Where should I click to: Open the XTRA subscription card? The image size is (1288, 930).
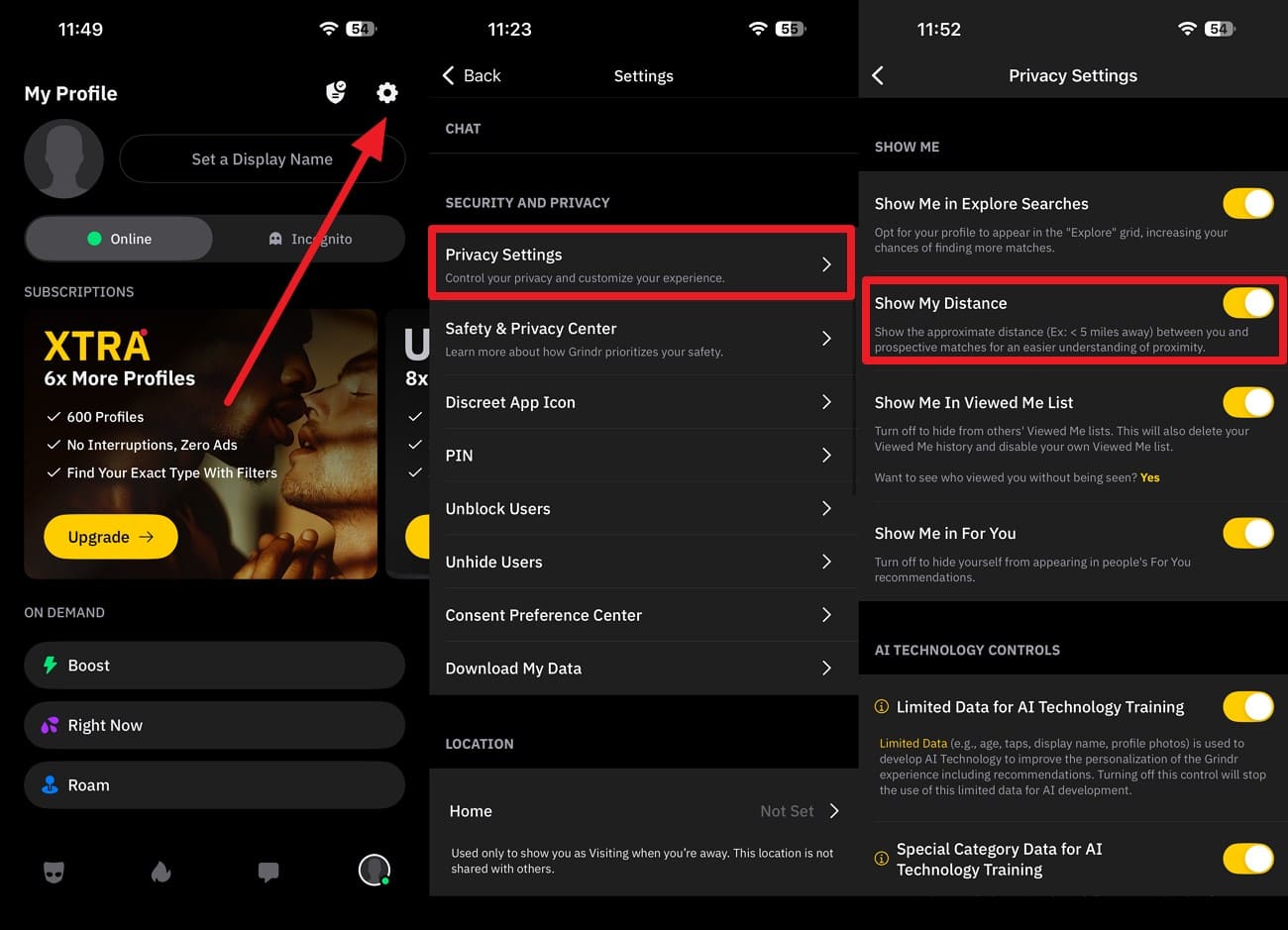point(201,444)
